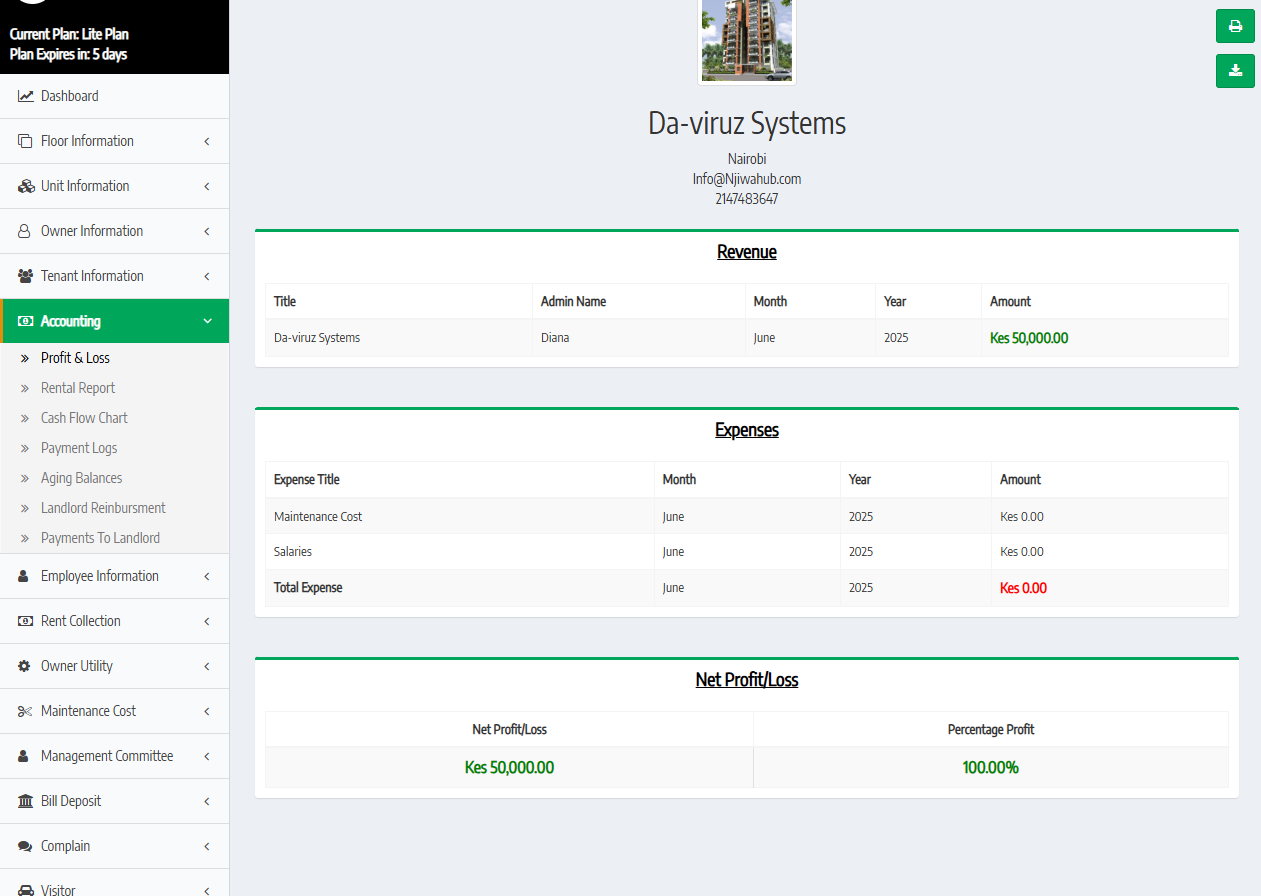Viewport: 1261px width, 896px height.
Task: Select Payment Logs in Accounting submenu
Action: pos(79,448)
